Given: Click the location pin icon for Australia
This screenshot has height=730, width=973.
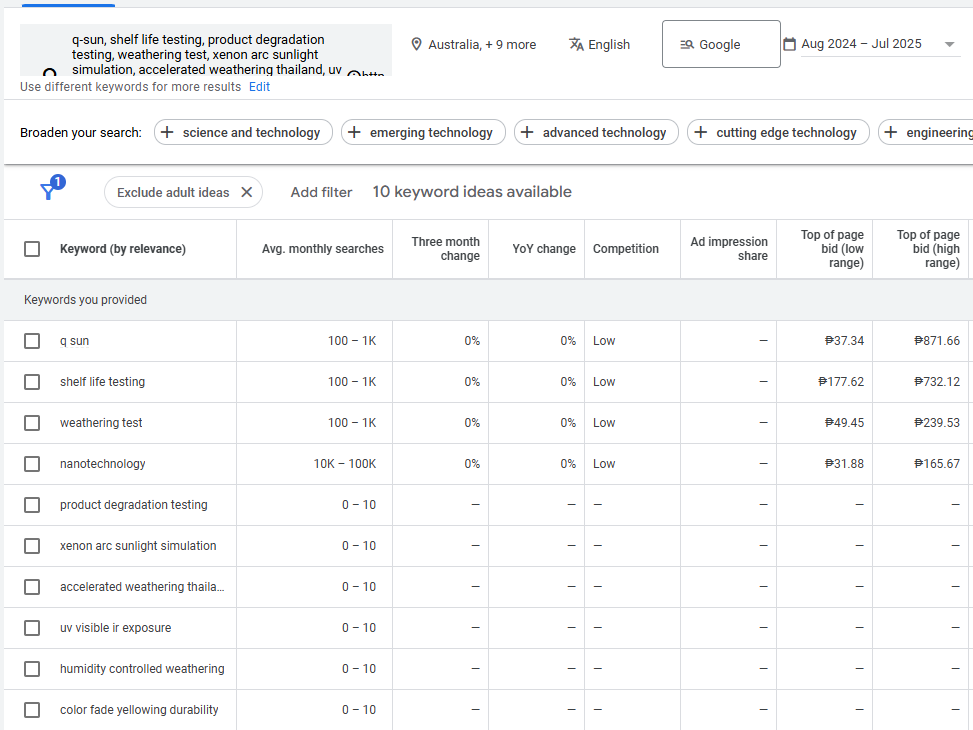Looking at the screenshot, I should pyautogui.click(x=416, y=44).
